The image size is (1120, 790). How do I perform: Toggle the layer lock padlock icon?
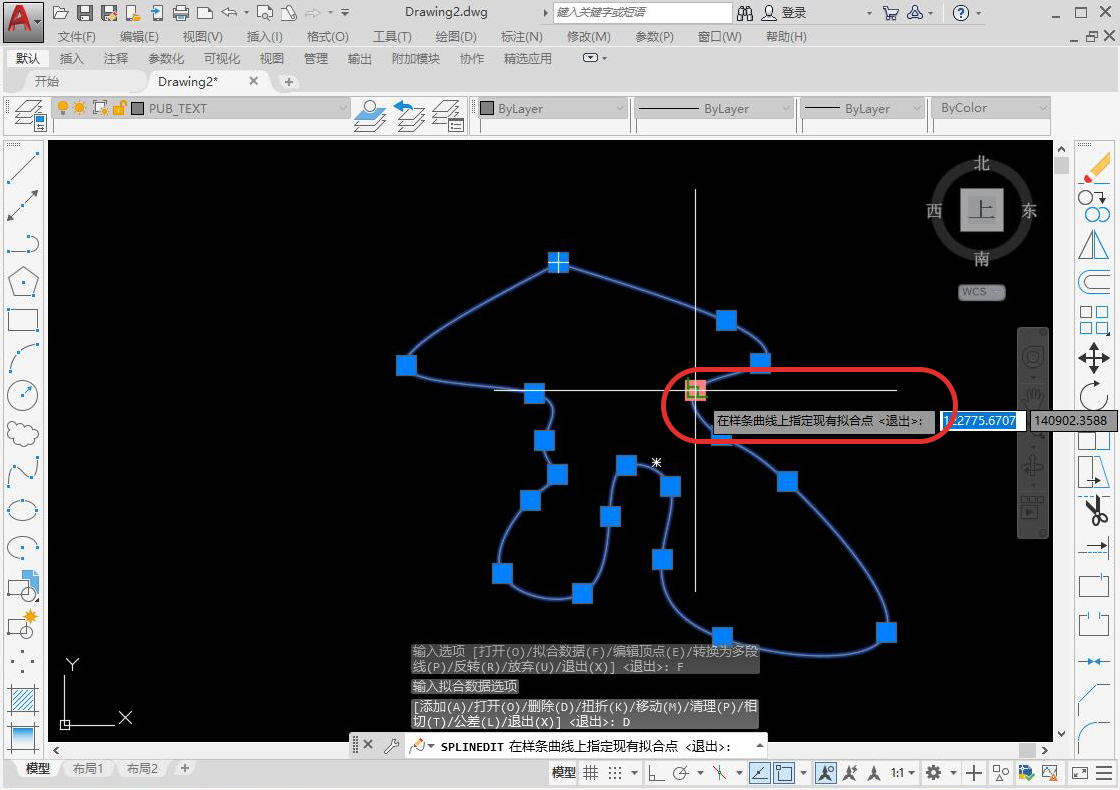coord(119,108)
